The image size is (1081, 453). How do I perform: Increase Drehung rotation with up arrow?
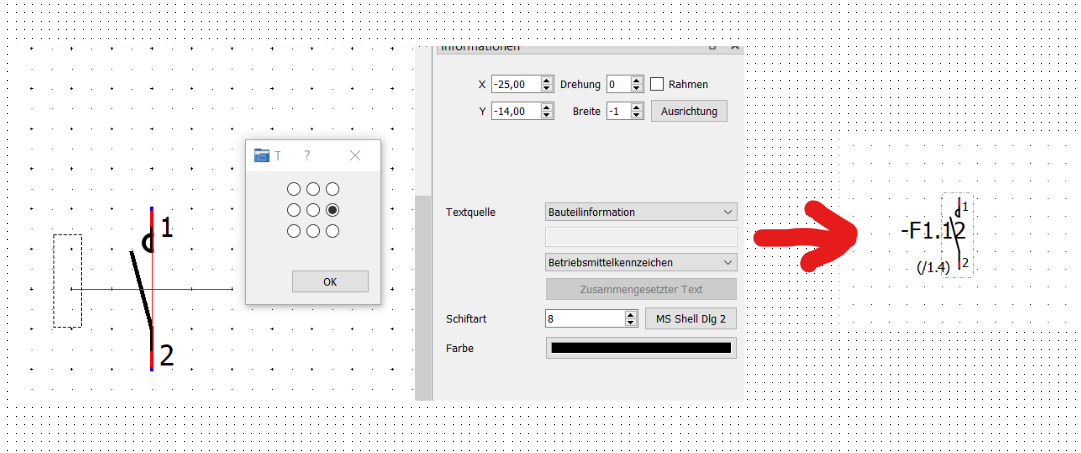637,80
